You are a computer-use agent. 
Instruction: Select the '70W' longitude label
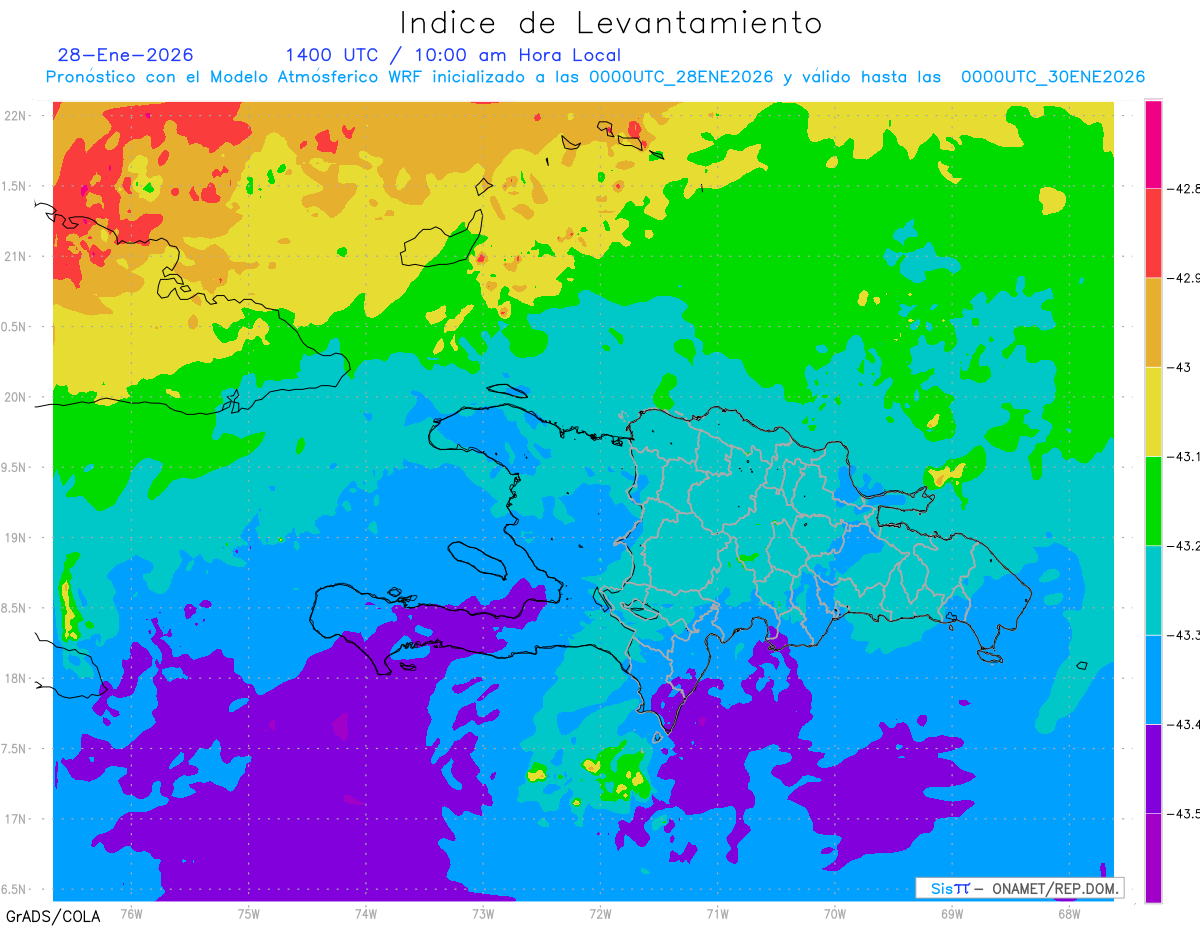pyautogui.click(x=835, y=913)
